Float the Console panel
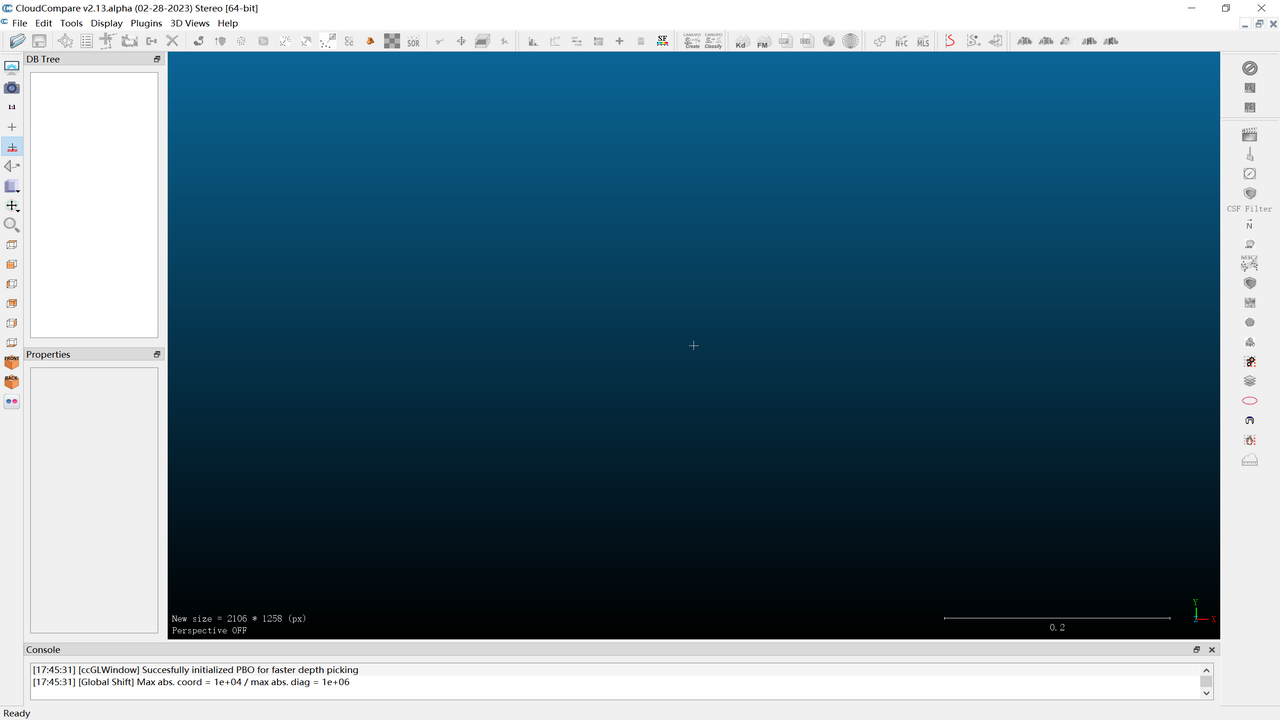Screen dimensions: 1280x720 (1197, 650)
